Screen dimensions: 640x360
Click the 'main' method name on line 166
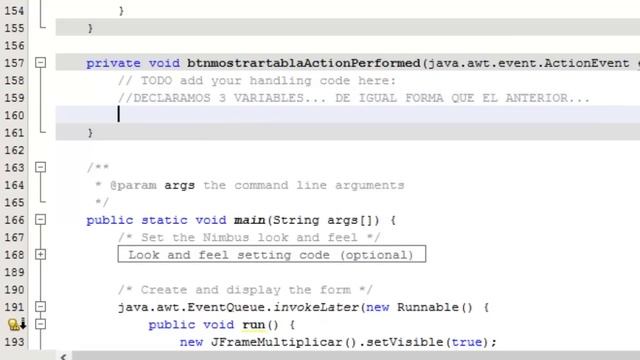tap(249, 220)
